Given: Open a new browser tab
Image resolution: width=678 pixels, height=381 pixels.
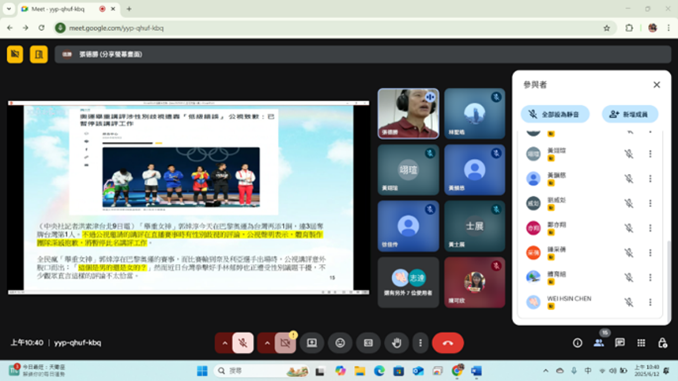Looking at the screenshot, I should point(129,9).
